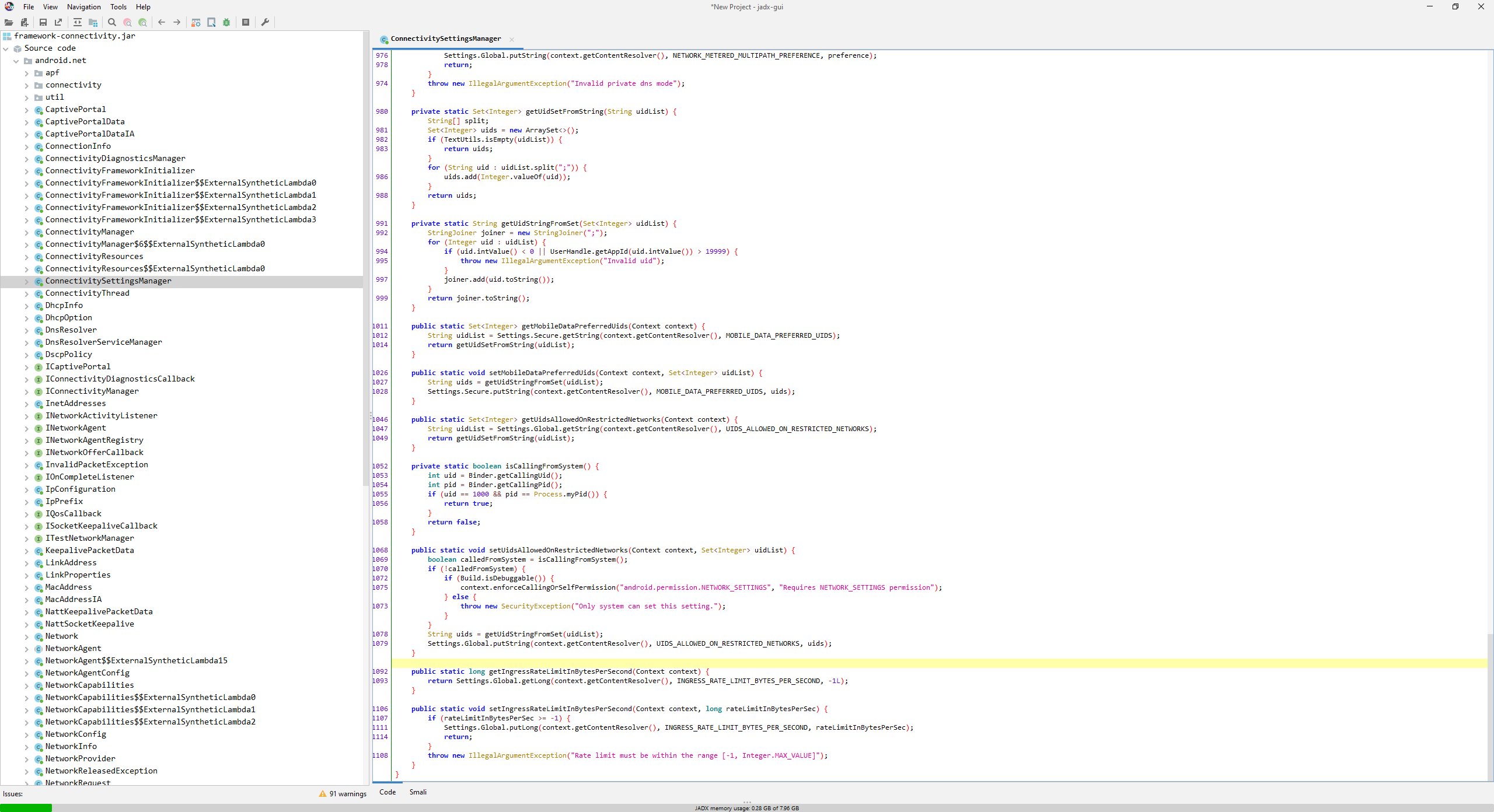Image resolution: width=1494 pixels, height=812 pixels.
Task: Open the log viewer icon
Action: (246, 22)
